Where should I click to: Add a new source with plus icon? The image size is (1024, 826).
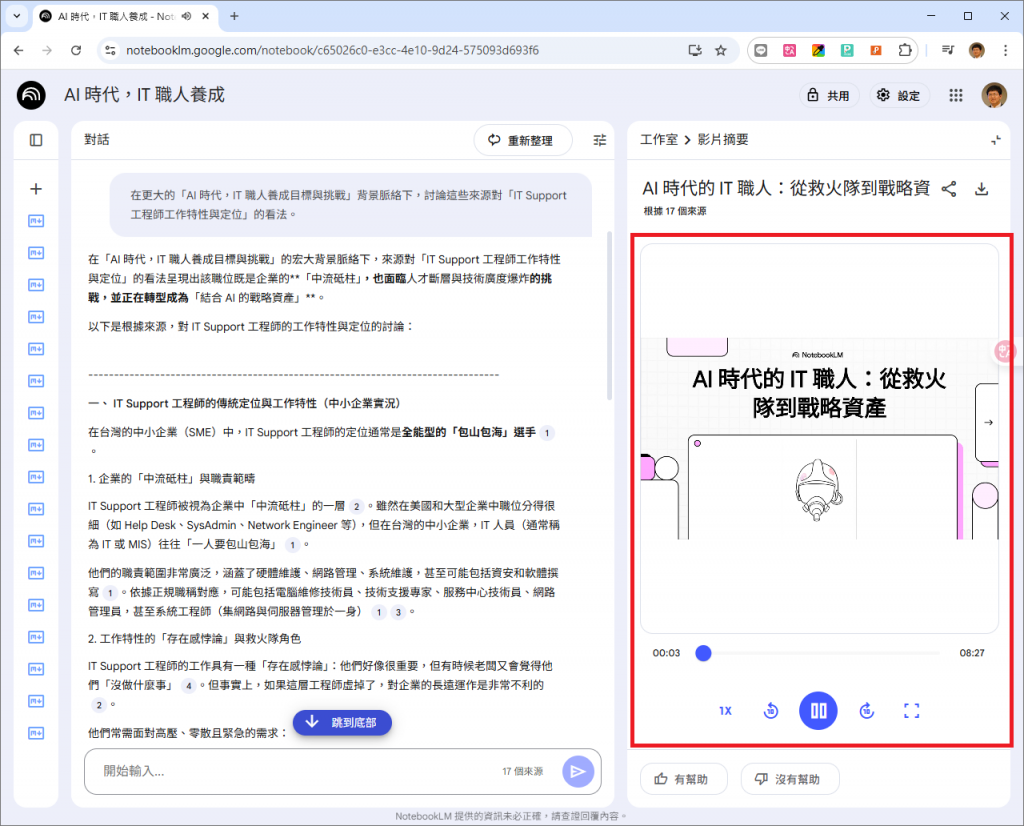click(x=36, y=189)
